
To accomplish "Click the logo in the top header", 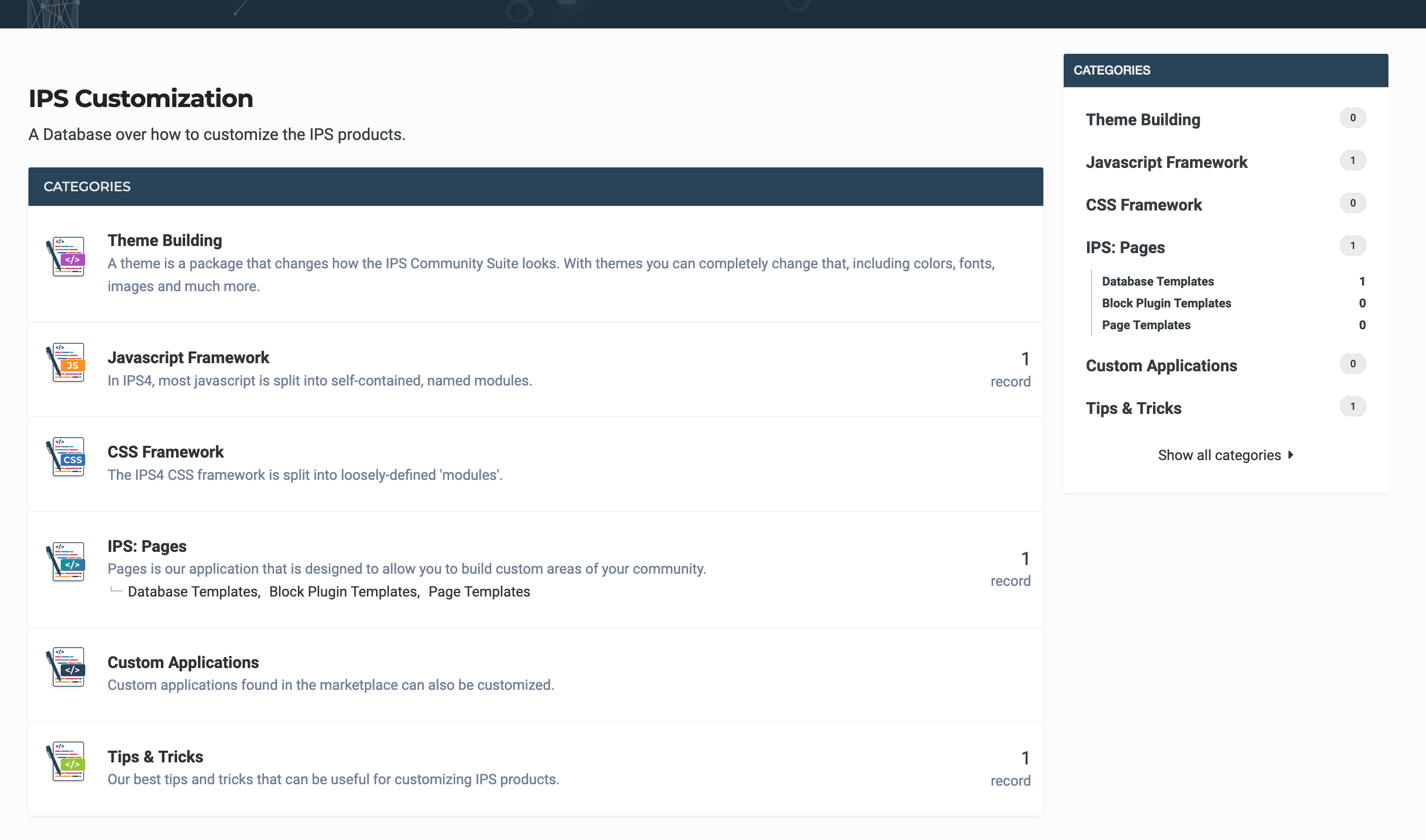I will point(53,14).
